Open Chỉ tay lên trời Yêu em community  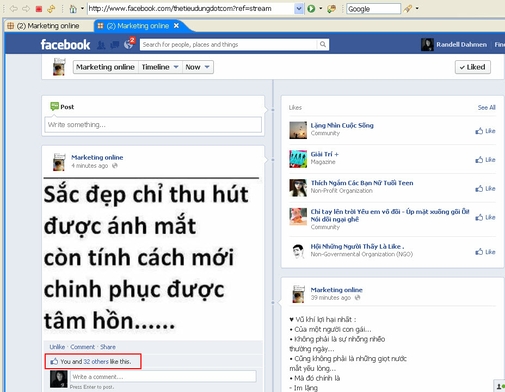[390, 215]
